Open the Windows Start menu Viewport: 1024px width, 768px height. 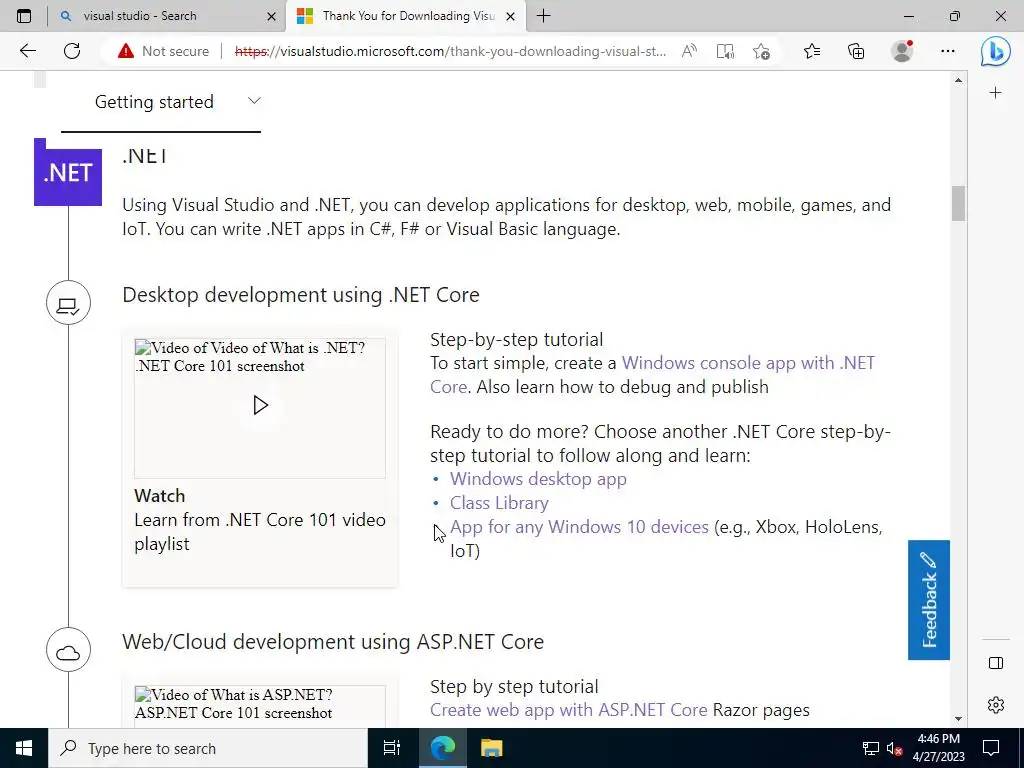click(24, 748)
